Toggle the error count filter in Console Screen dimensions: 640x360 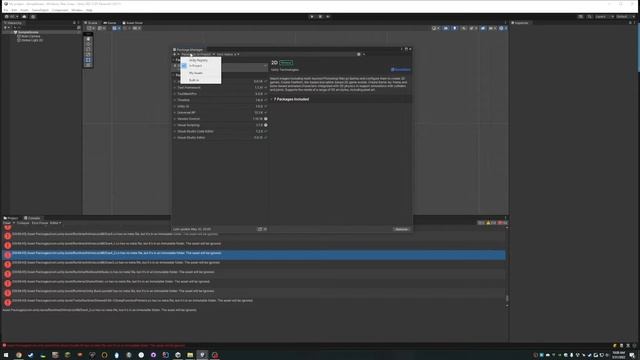(x=502, y=223)
